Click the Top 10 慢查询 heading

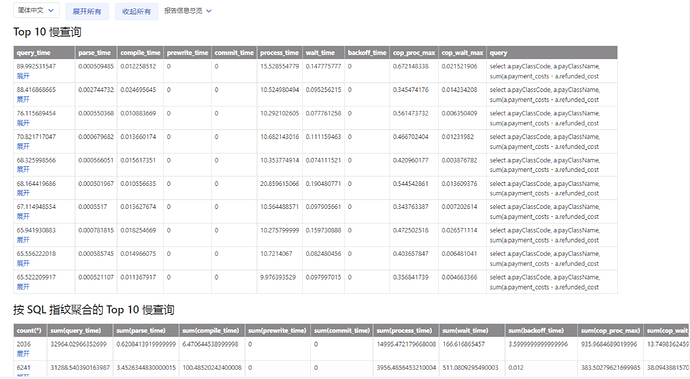click(47, 32)
